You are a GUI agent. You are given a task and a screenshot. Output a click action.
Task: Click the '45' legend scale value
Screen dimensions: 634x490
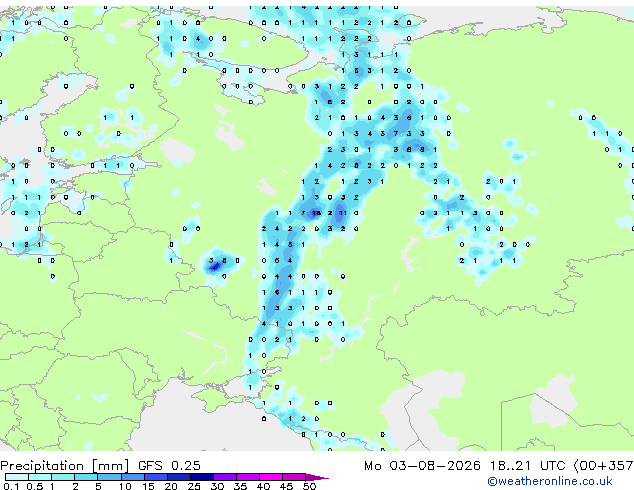tap(286, 486)
